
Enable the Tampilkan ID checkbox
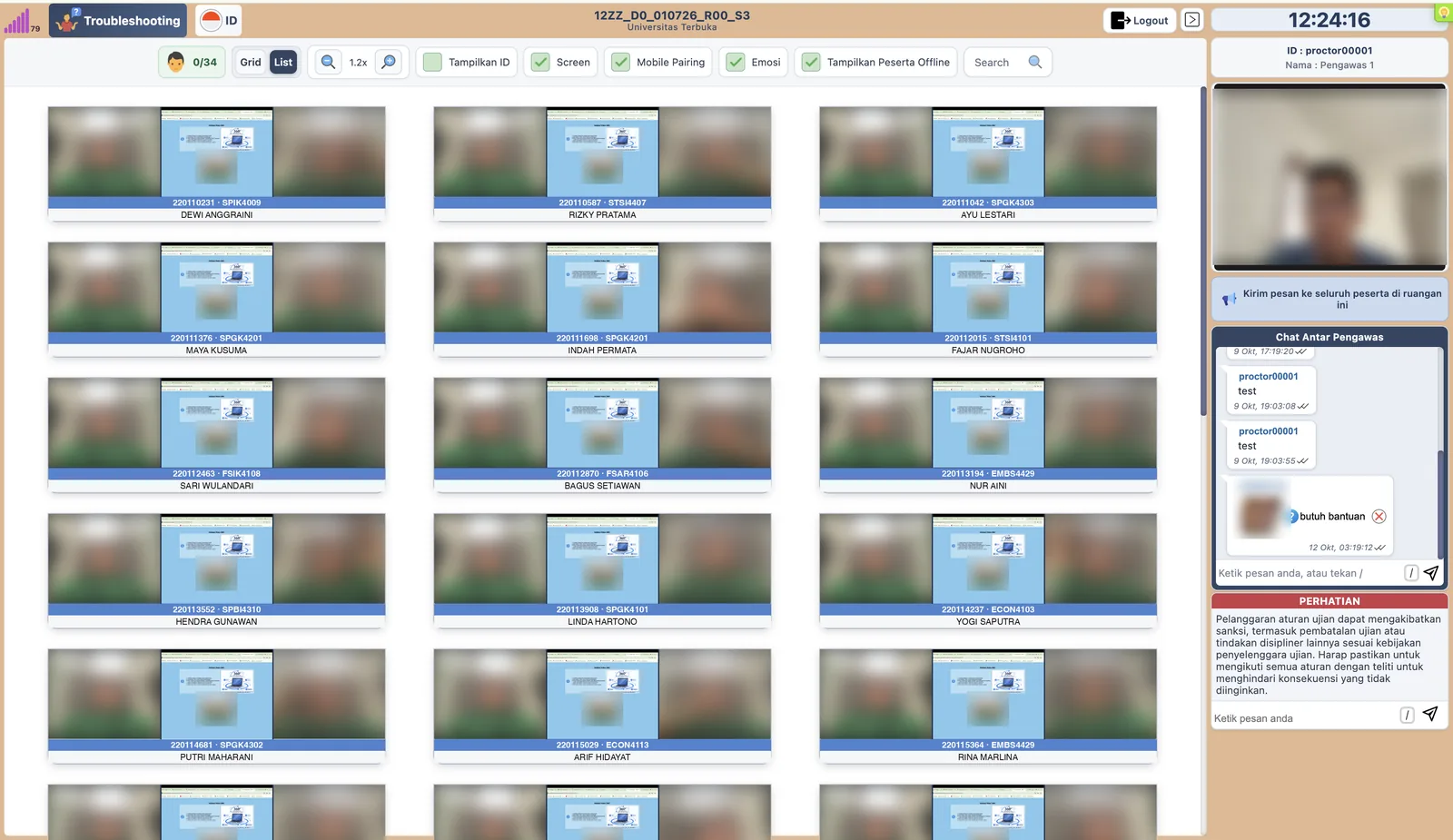(432, 62)
